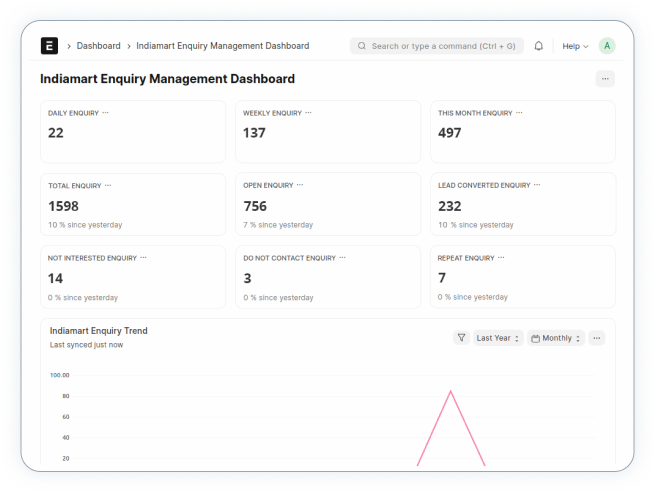
Task: Change the Last Year time span dropdown
Action: (x=498, y=338)
